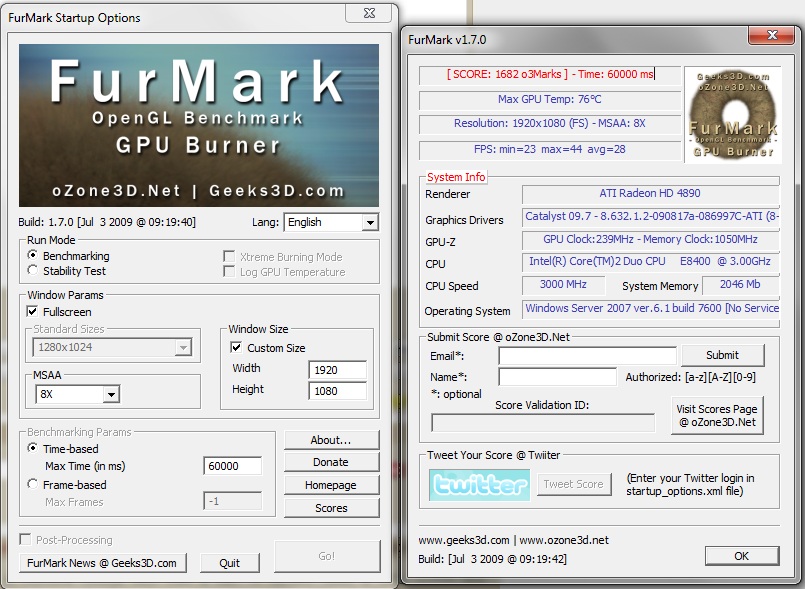
Task: Open Visit Scores Page @ oZone3D.Net
Action: coord(717,415)
